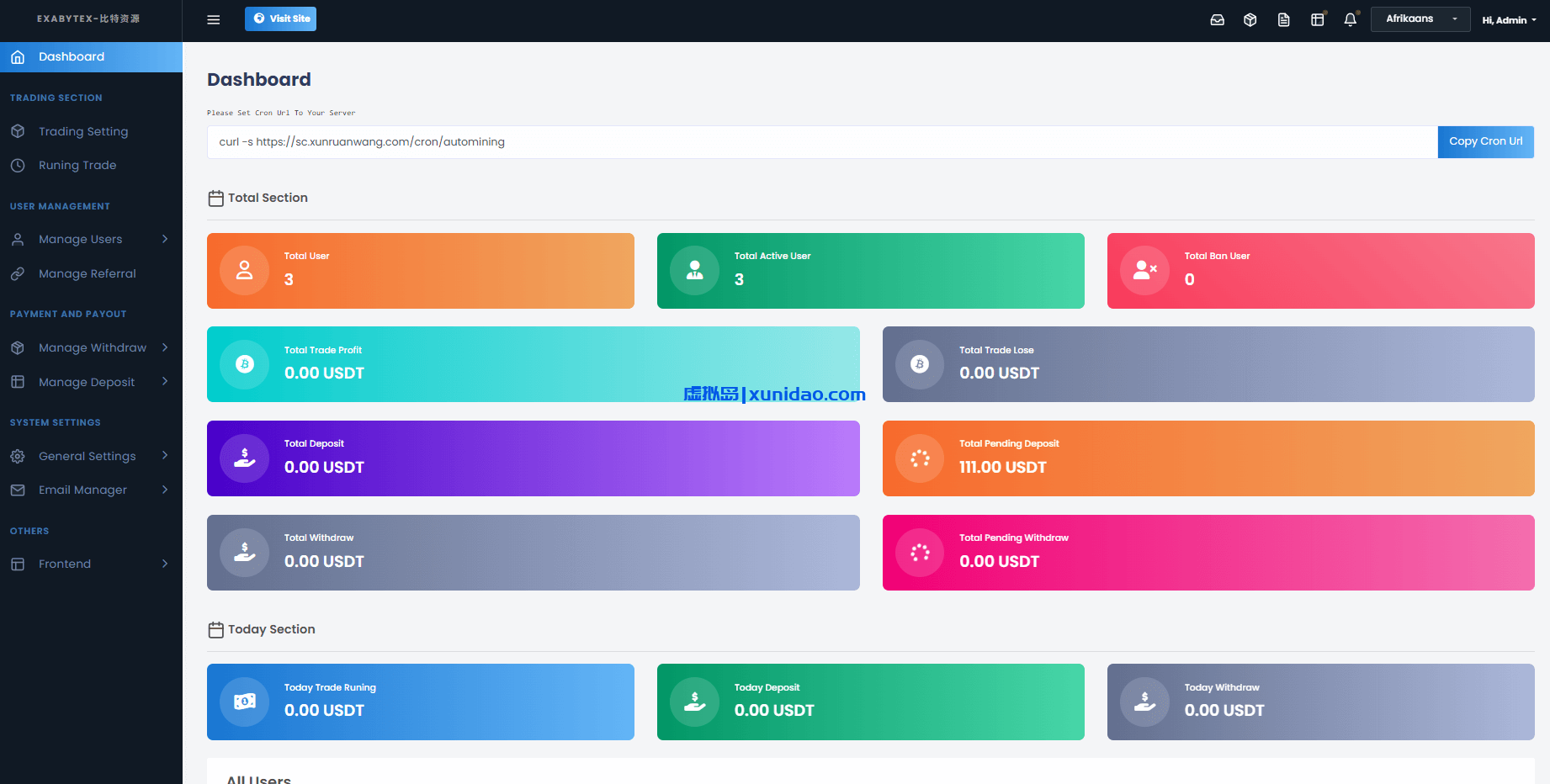Click the table layout icon in header
The image size is (1550, 784).
coord(1317,19)
